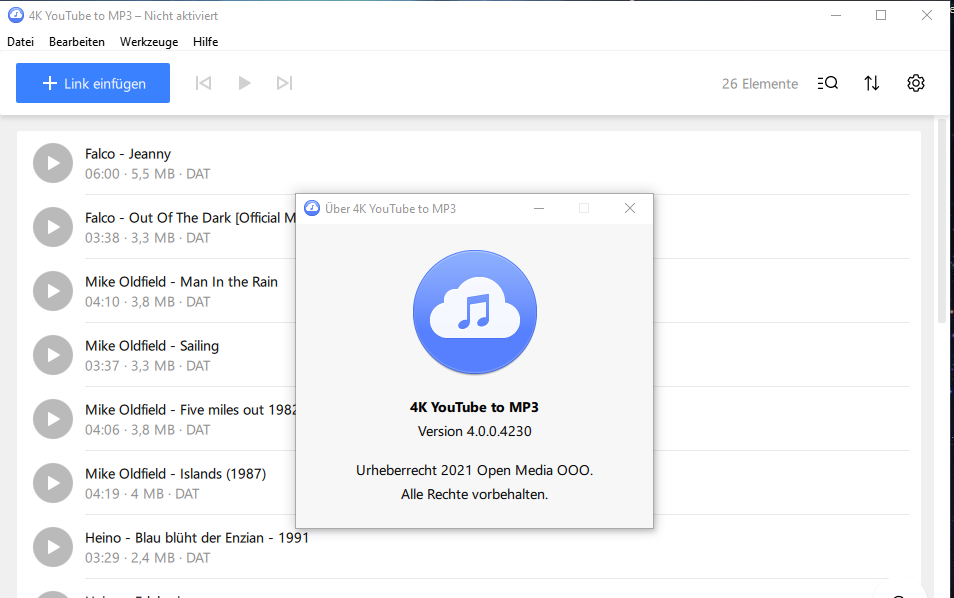This screenshot has height=598, width=954.
Task: Play Heino - Blau blüht der Enzian
Action: pos(53,547)
